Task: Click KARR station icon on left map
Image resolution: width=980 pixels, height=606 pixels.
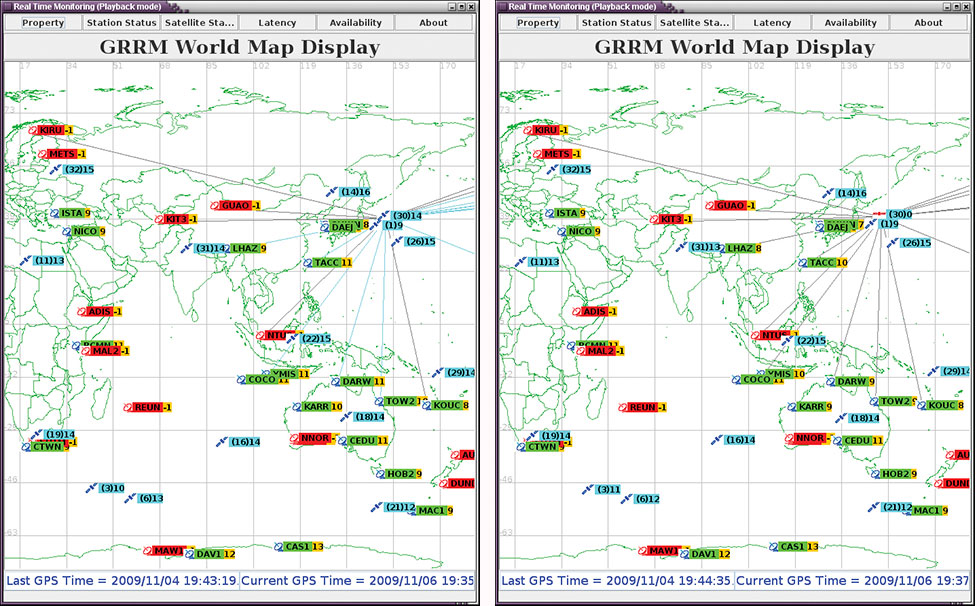Action: coord(297,407)
